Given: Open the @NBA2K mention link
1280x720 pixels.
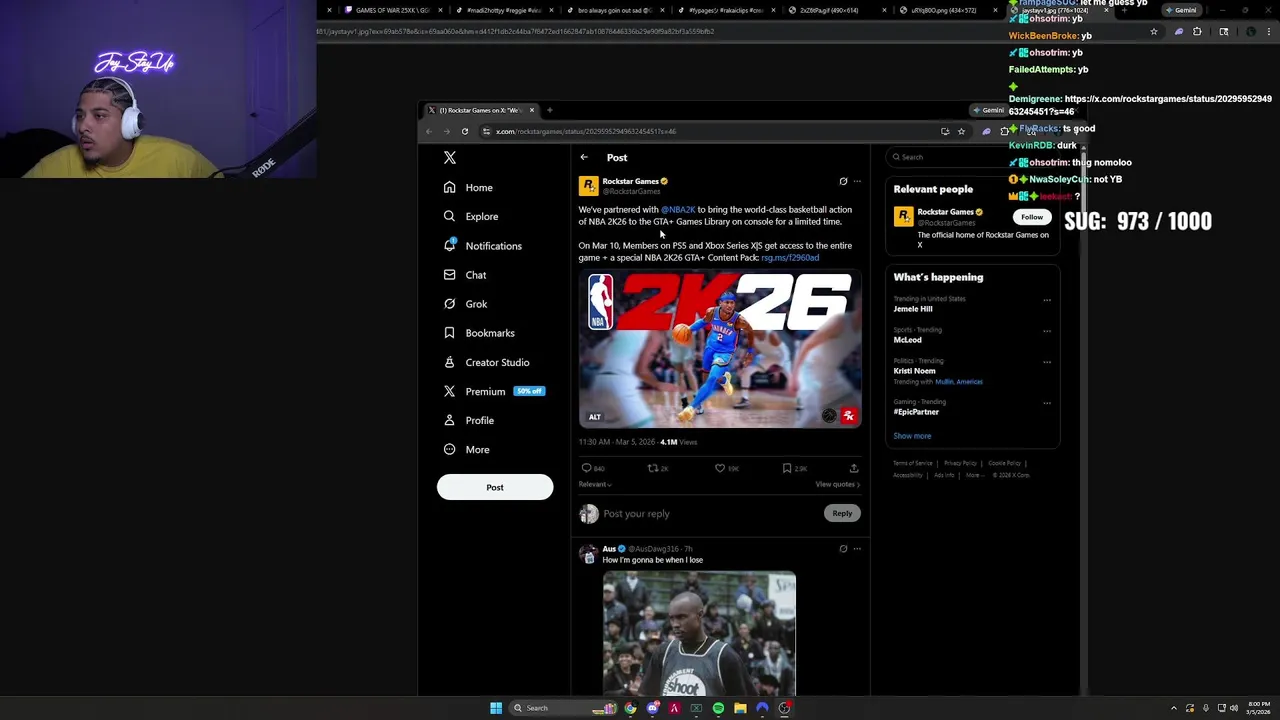Looking at the screenshot, I should tap(678, 210).
